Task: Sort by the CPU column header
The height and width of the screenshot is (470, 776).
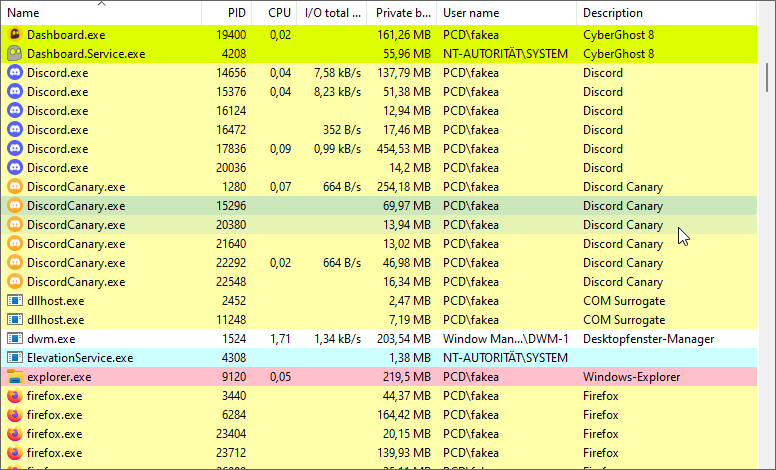Action: 279,13
